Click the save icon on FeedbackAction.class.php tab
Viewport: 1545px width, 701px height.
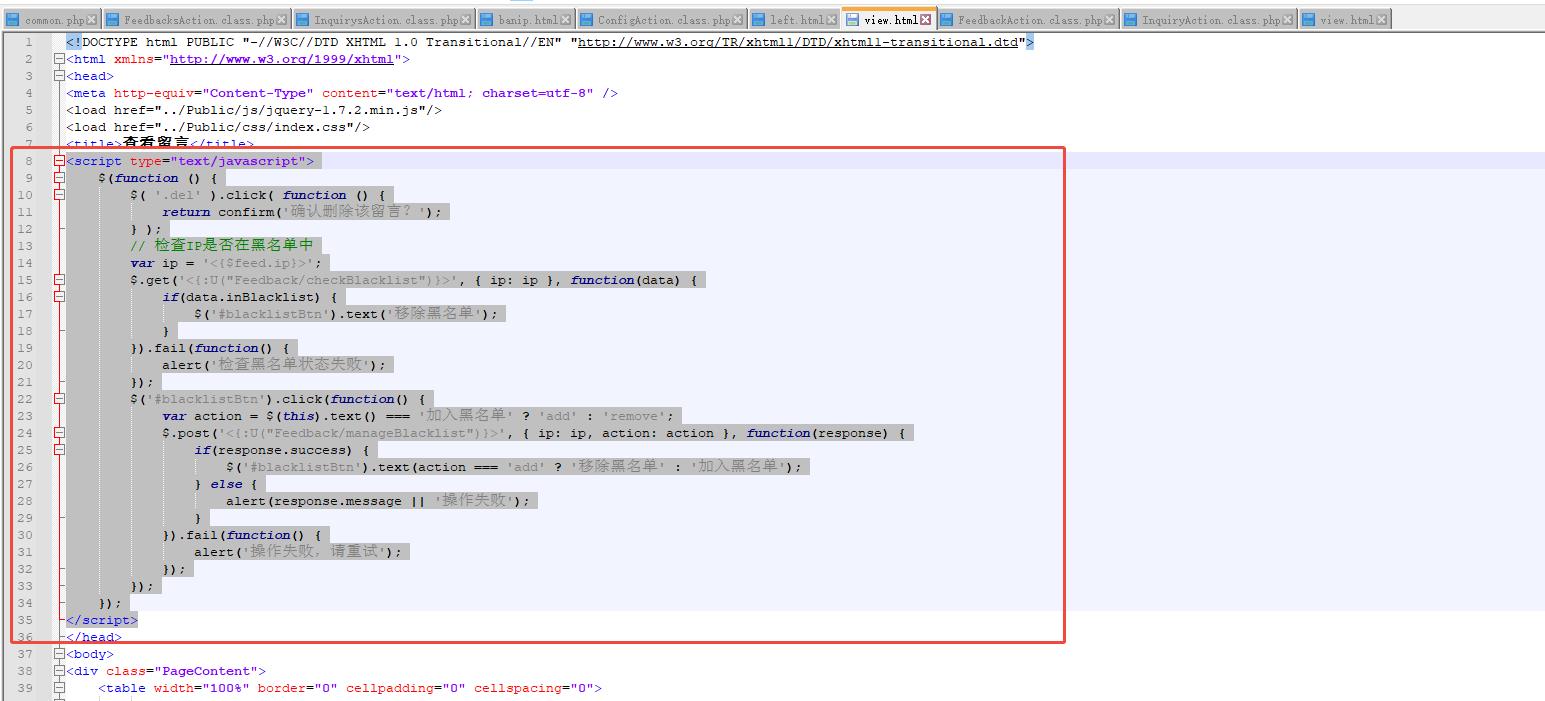946,20
